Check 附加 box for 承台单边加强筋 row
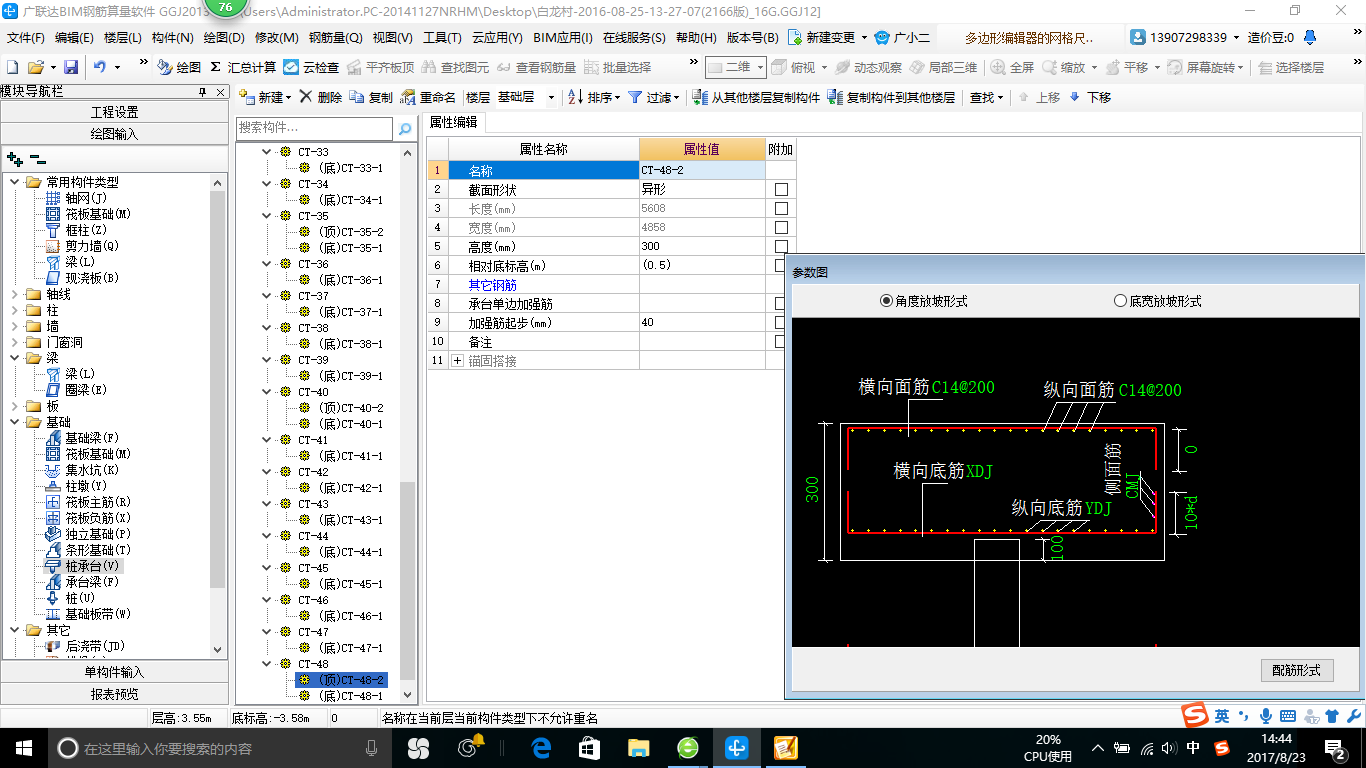The height and width of the screenshot is (768, 1366). tap(781, 303)
